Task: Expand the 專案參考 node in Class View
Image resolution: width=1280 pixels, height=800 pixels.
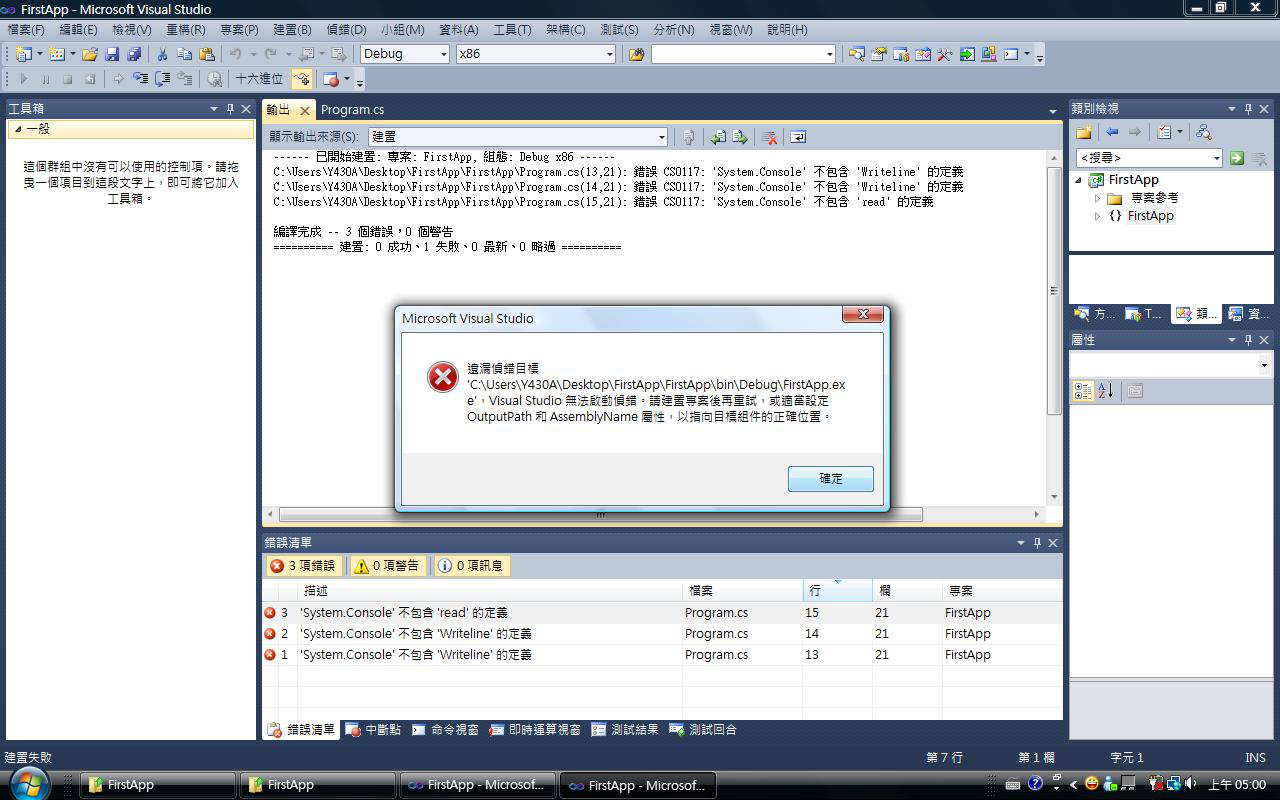Action: tap(1098, 198)
